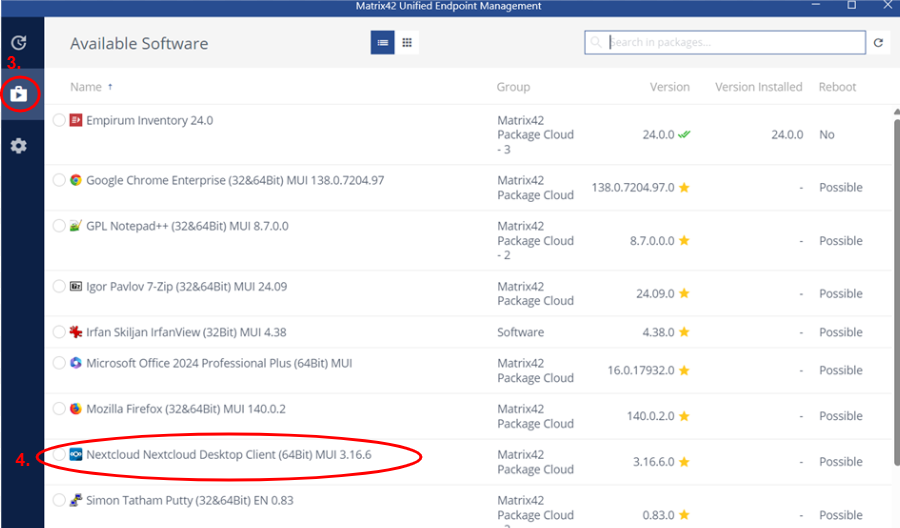Open the update history sidebar icon
Viewport: 900px width, 528px height.
[19, 42]
